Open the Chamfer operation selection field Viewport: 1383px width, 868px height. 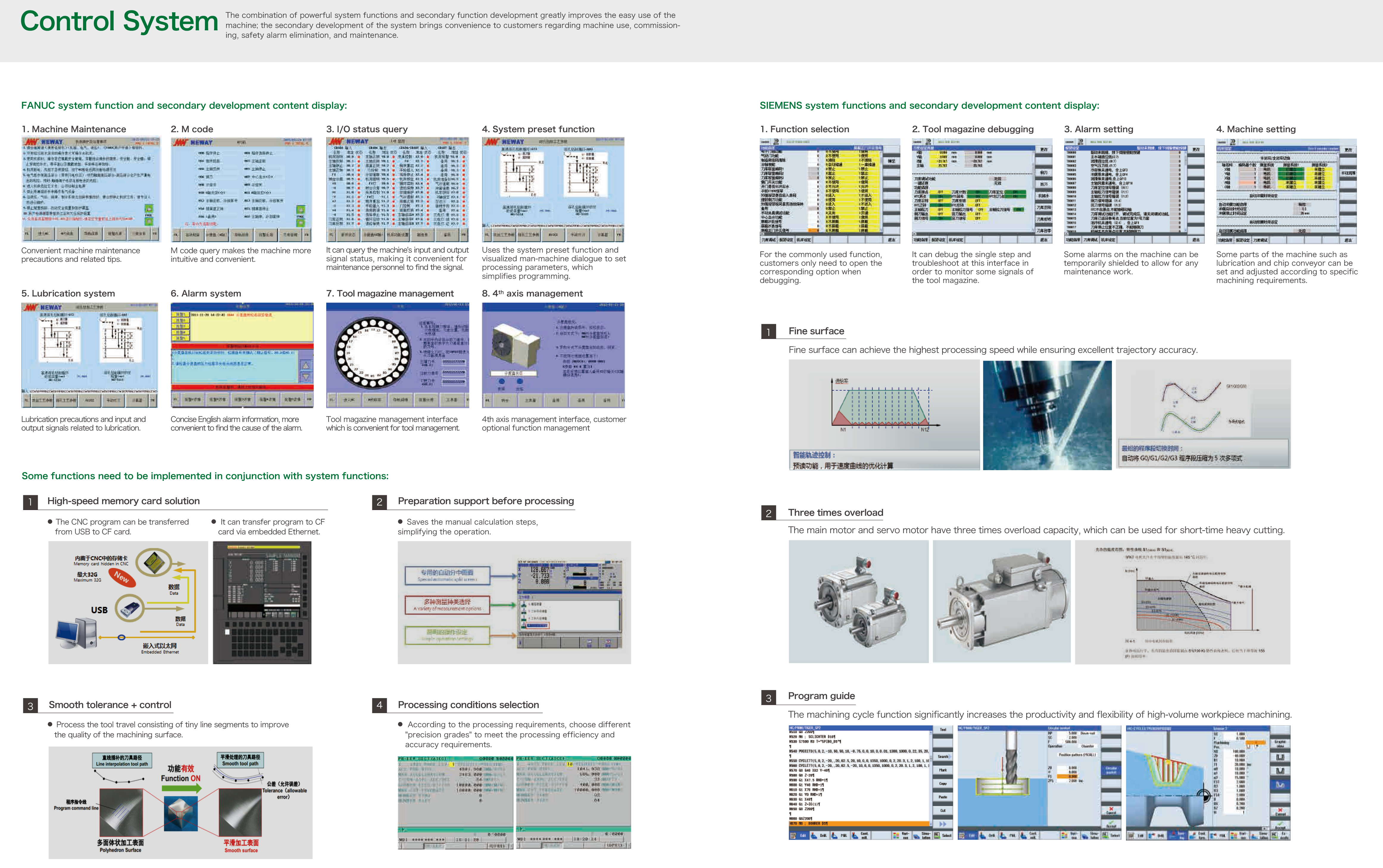coord(1088,746)
